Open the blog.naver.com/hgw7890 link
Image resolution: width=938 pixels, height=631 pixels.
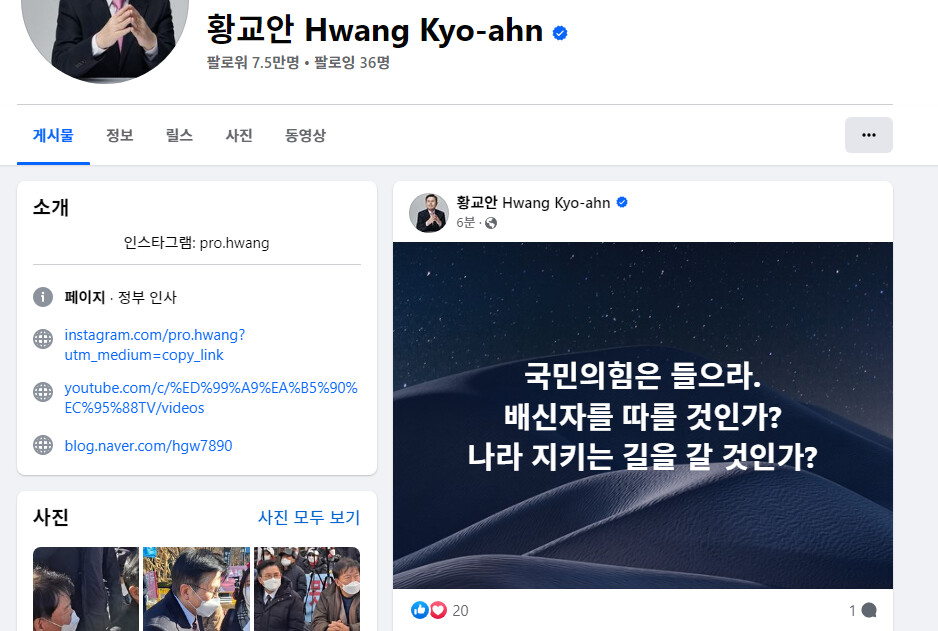click(148, 446)
